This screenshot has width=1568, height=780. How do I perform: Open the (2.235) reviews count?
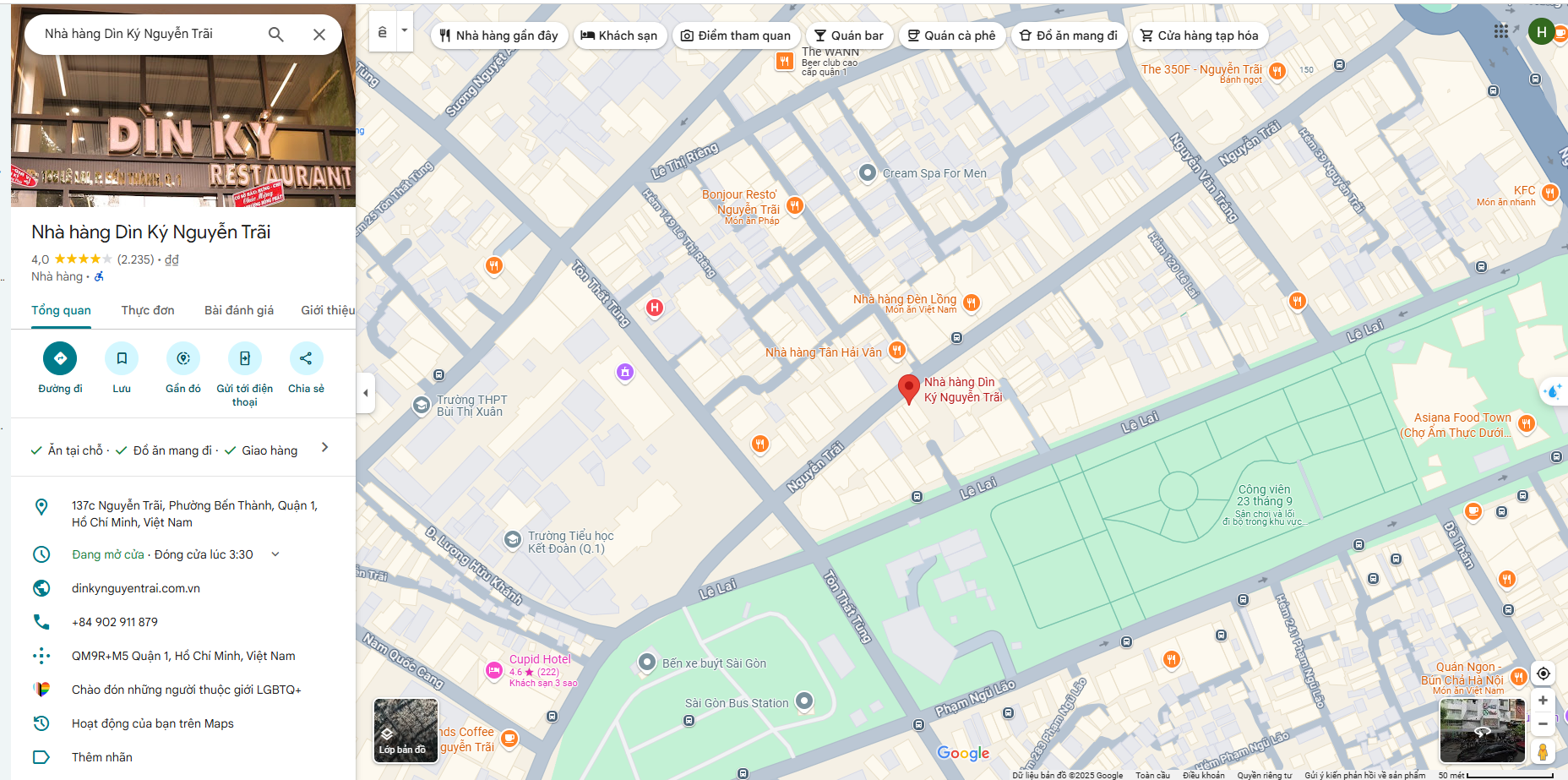tap(135, 259)
